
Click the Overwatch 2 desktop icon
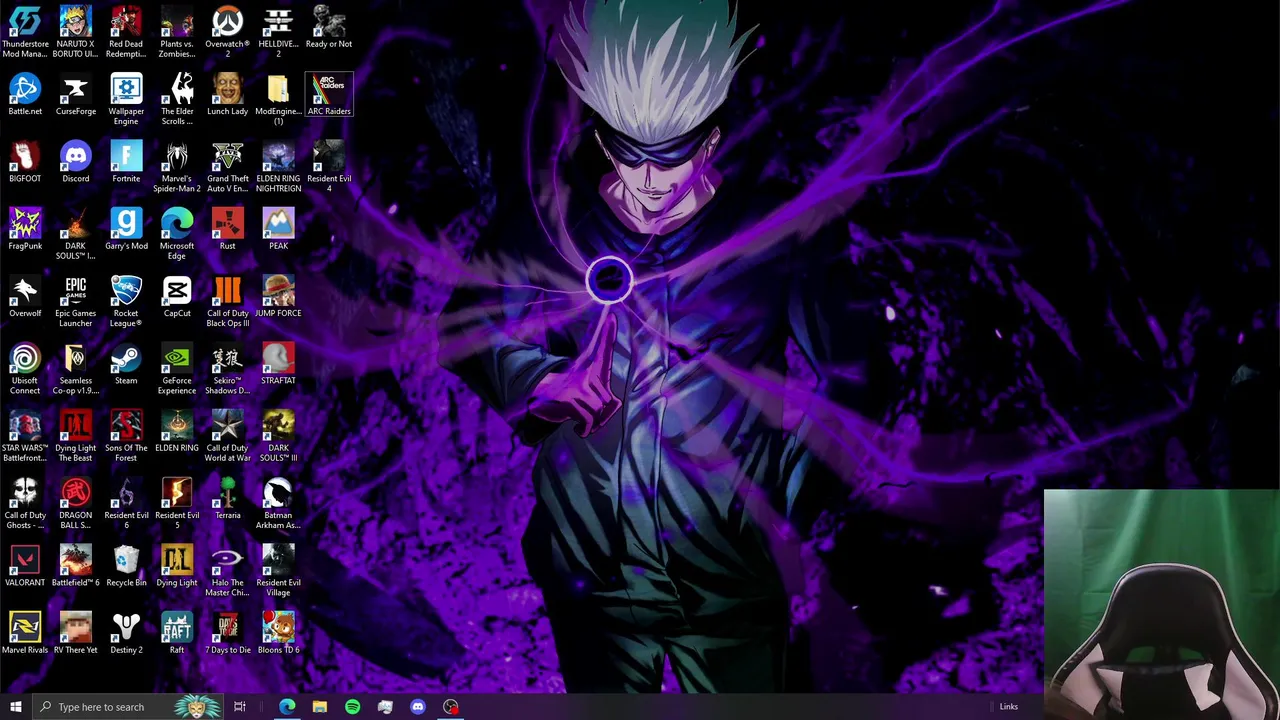227,32
